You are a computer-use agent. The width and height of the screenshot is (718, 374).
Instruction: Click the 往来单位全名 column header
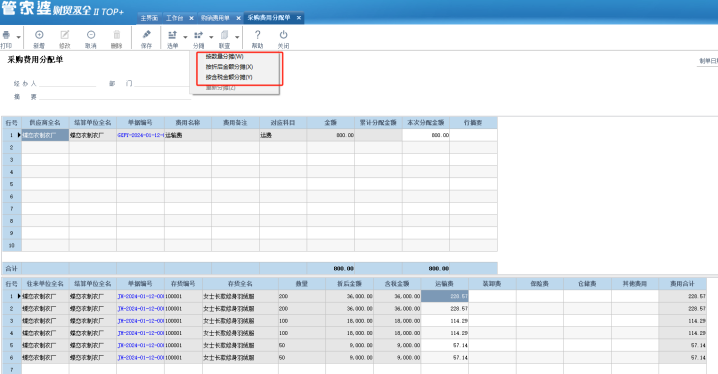(45, 284)
